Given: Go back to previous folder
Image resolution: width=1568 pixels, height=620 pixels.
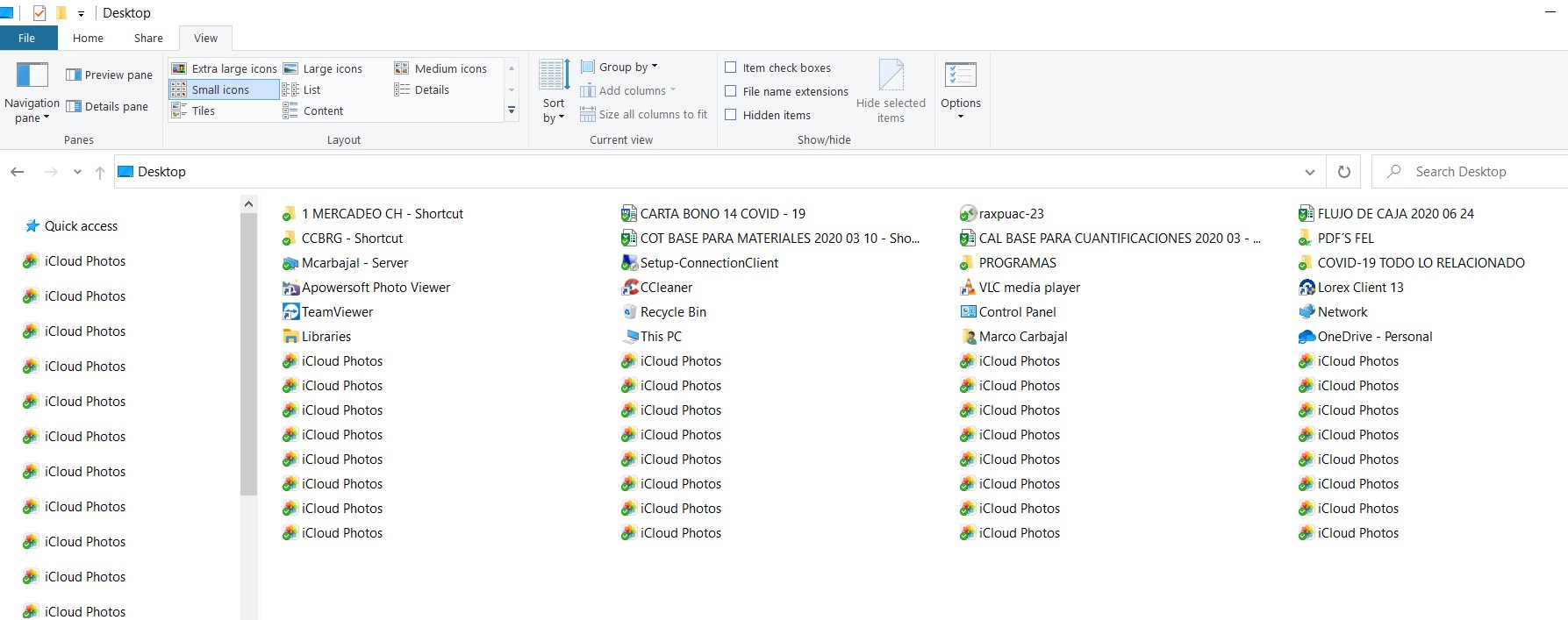Looking at the screenshot, I should coord(18,172).
